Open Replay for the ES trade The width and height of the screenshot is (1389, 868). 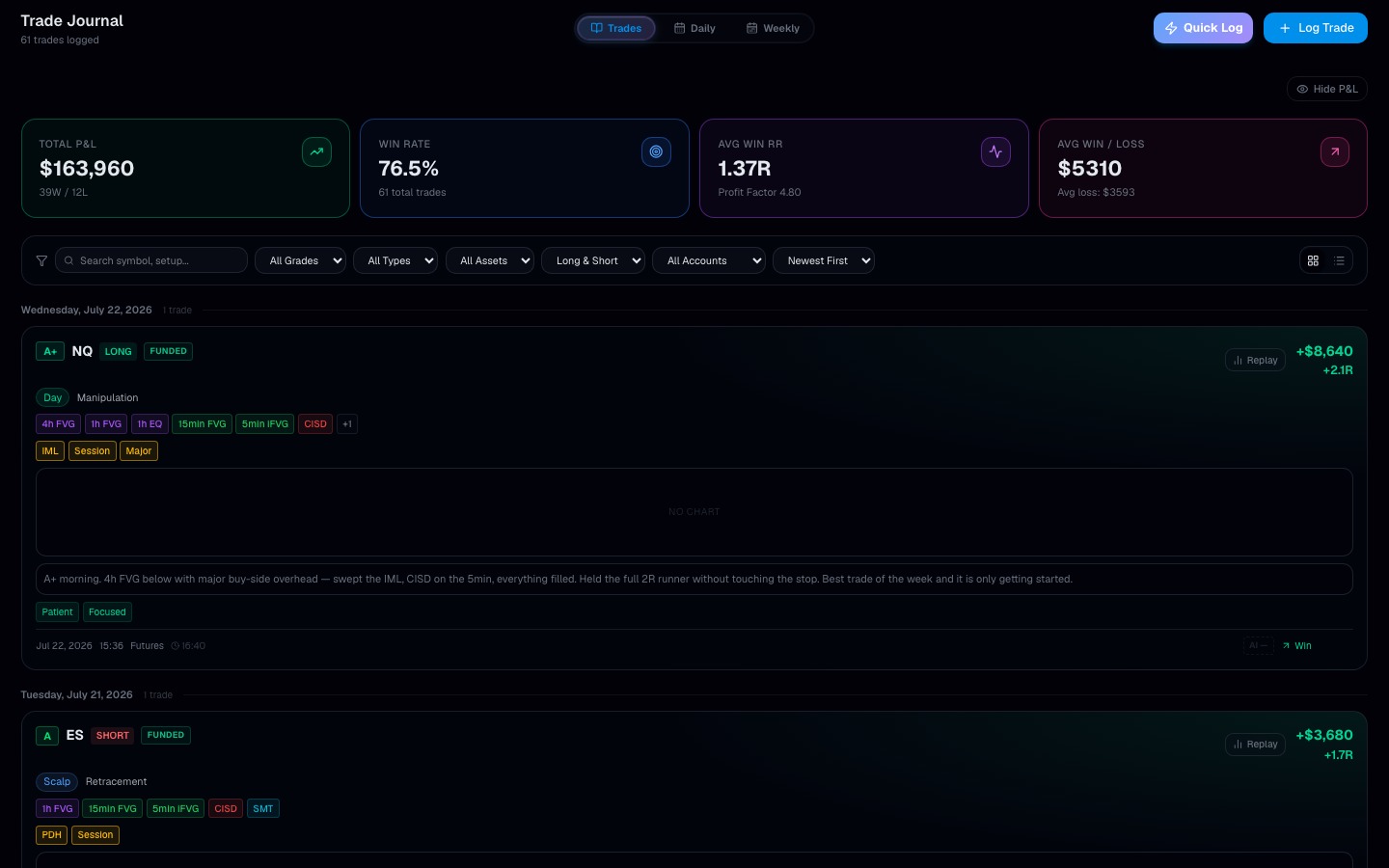pos(1255,744)
